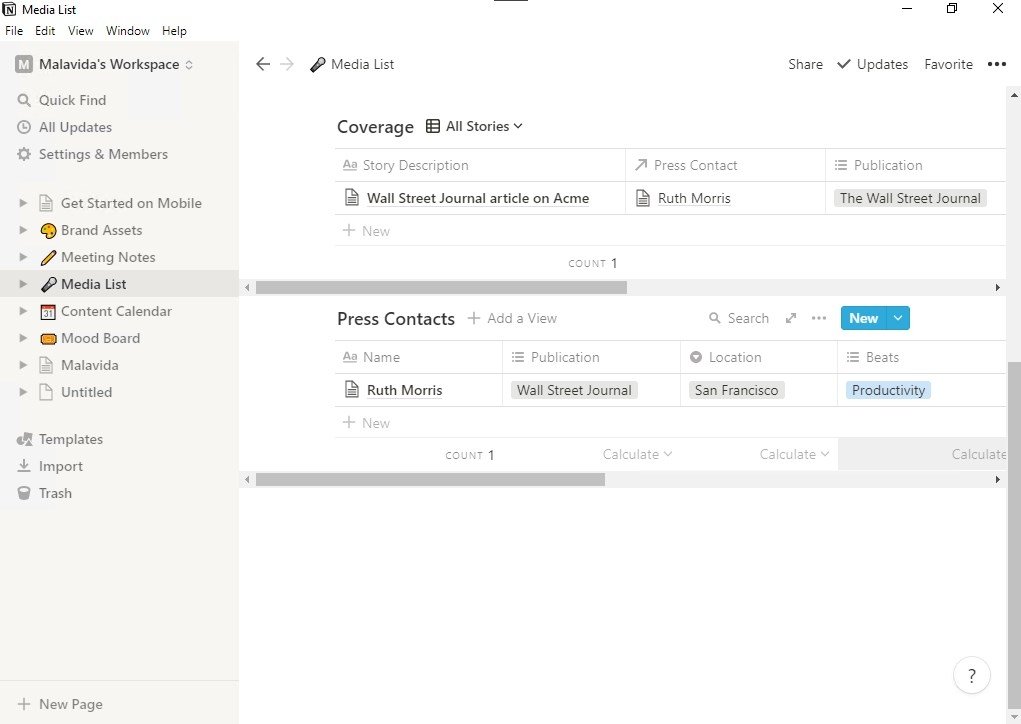Click the forward navigation arrow

coord(287,64)
